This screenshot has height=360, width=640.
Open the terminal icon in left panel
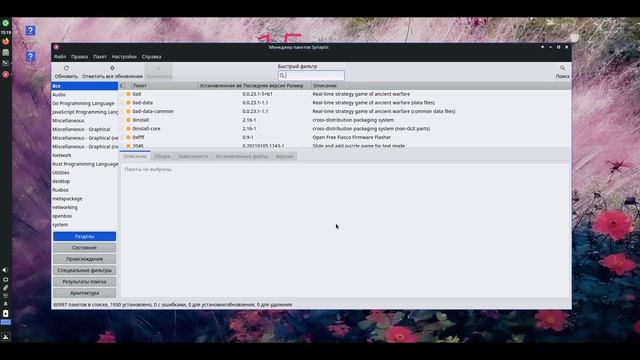[x=6, y=63]
